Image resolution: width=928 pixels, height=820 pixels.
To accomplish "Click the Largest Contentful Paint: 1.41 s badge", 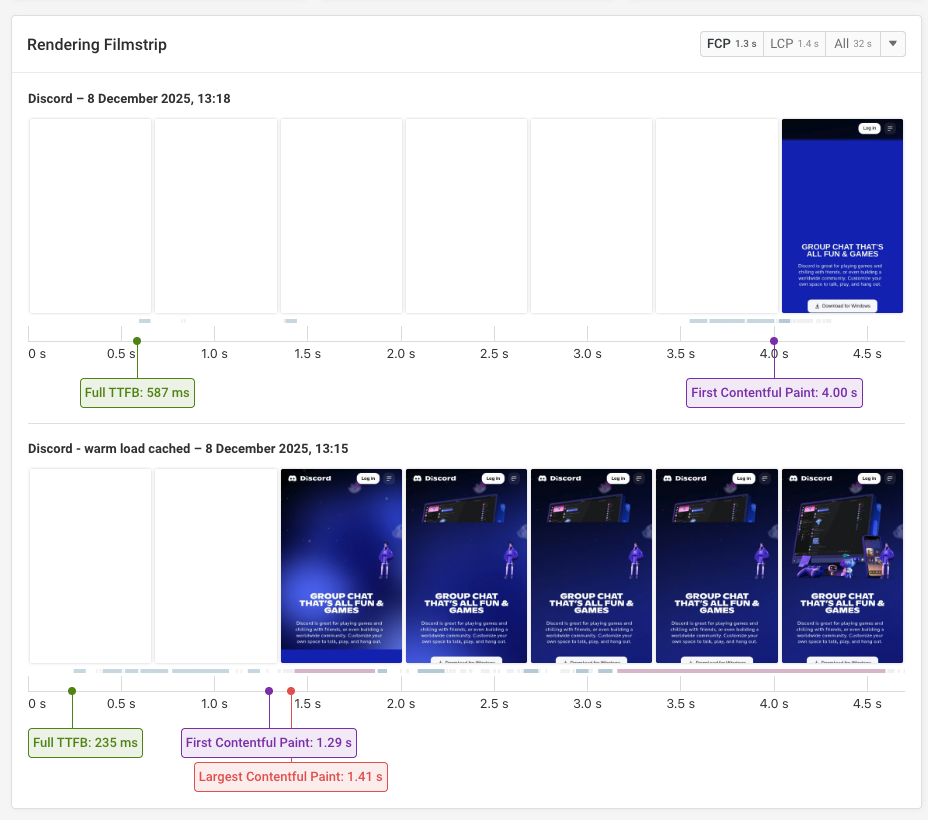I will click(x=290, y=776).
